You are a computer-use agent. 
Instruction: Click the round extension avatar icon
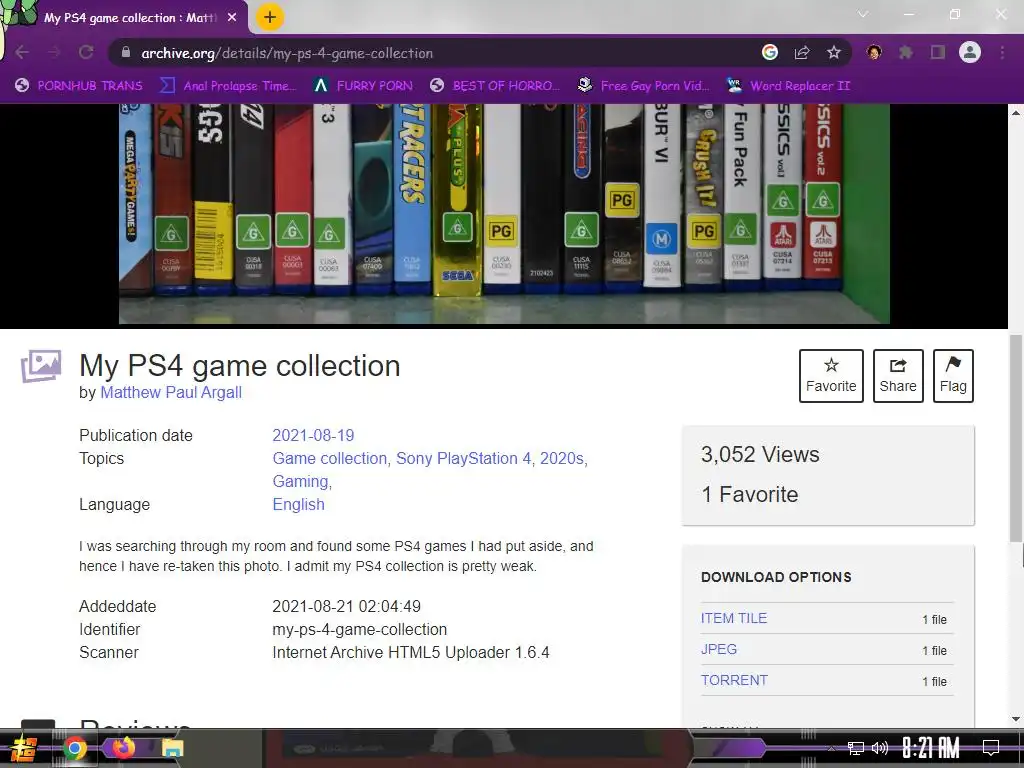874,52
